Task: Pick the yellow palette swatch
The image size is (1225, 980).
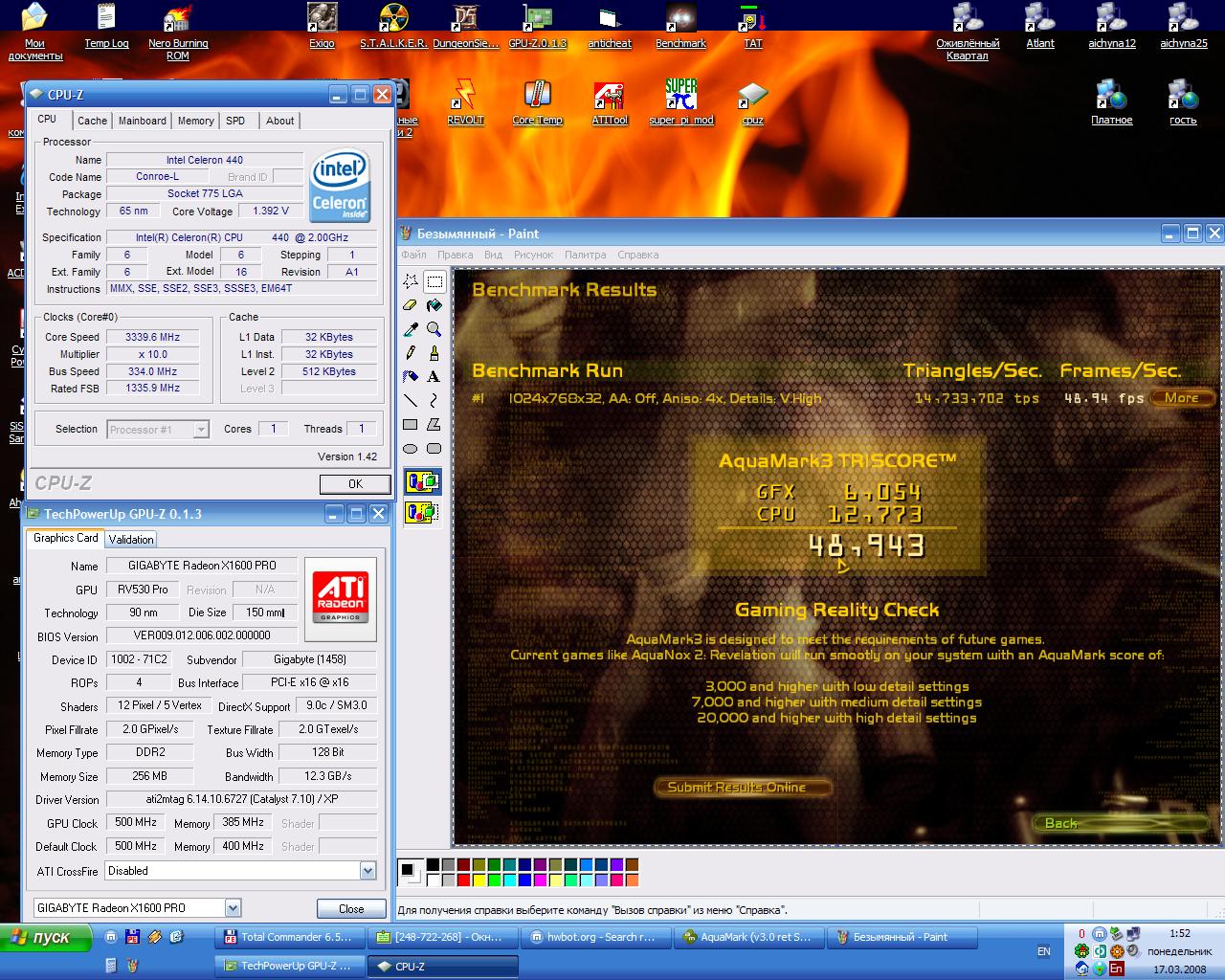Action: click(x=479, y=880)
